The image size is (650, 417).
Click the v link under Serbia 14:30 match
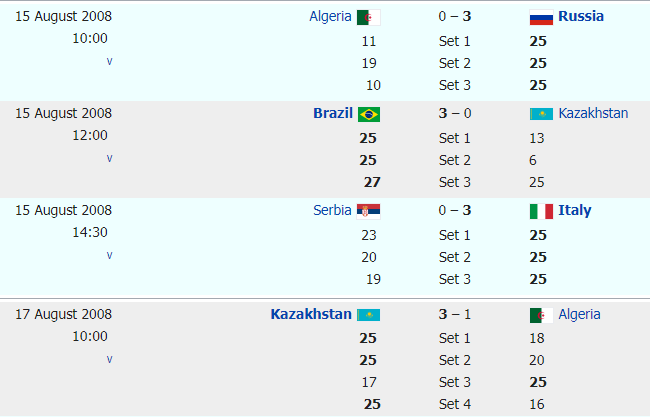[x=109, y=255]
